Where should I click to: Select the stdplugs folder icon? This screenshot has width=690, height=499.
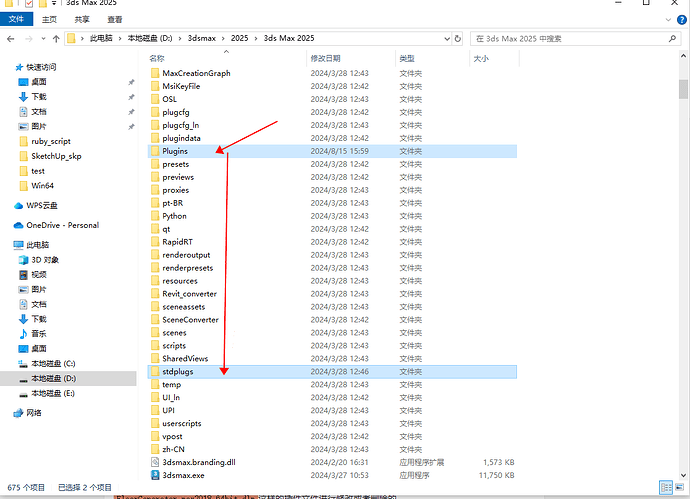pos(154,371)
